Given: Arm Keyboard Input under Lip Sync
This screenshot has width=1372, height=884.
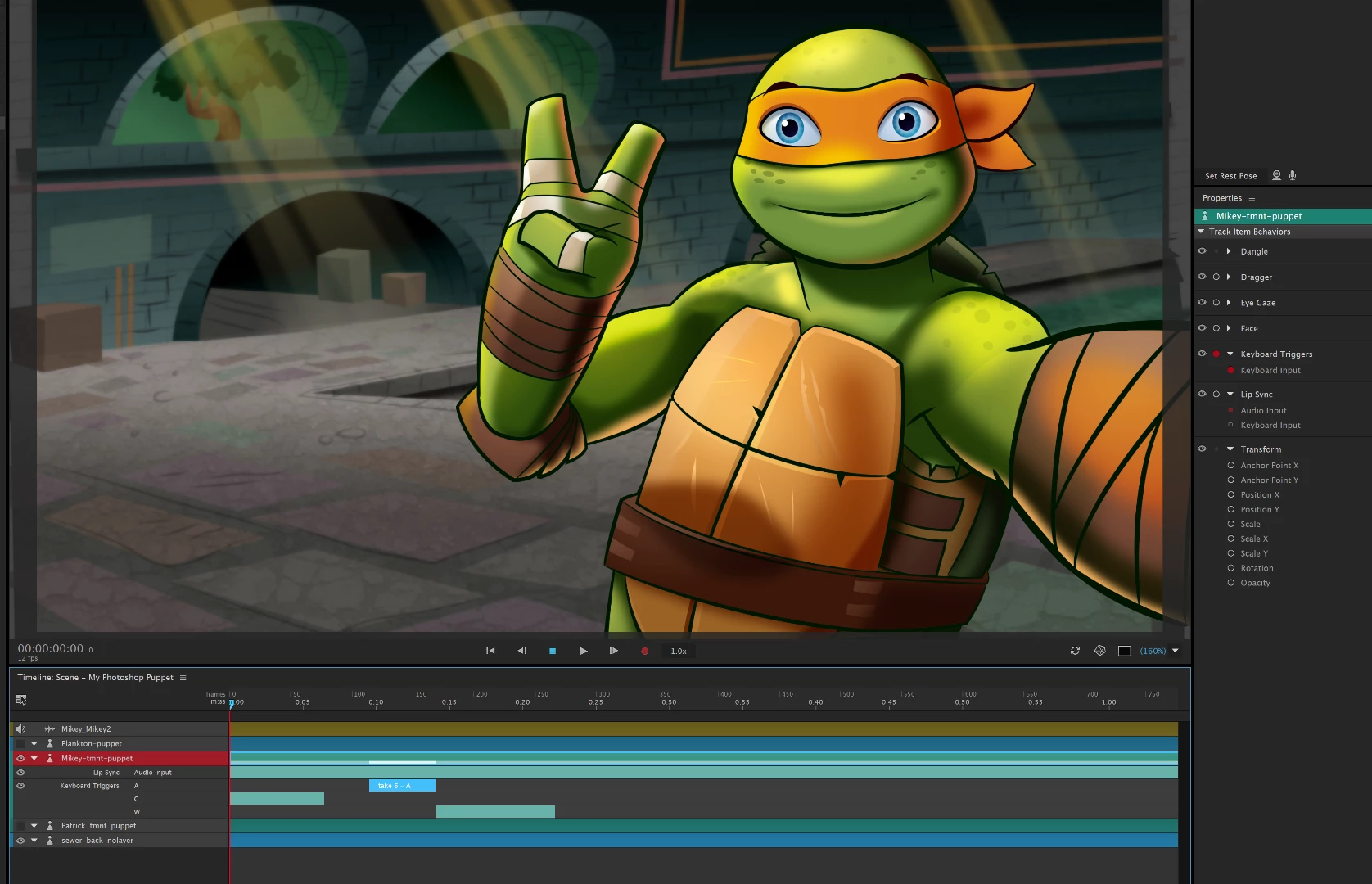Looking at the screenshot, I should point(1230,425).
